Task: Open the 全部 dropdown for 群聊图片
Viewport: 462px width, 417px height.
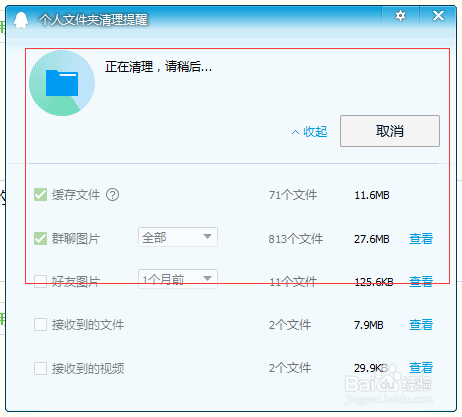Action: coord(178,237)
